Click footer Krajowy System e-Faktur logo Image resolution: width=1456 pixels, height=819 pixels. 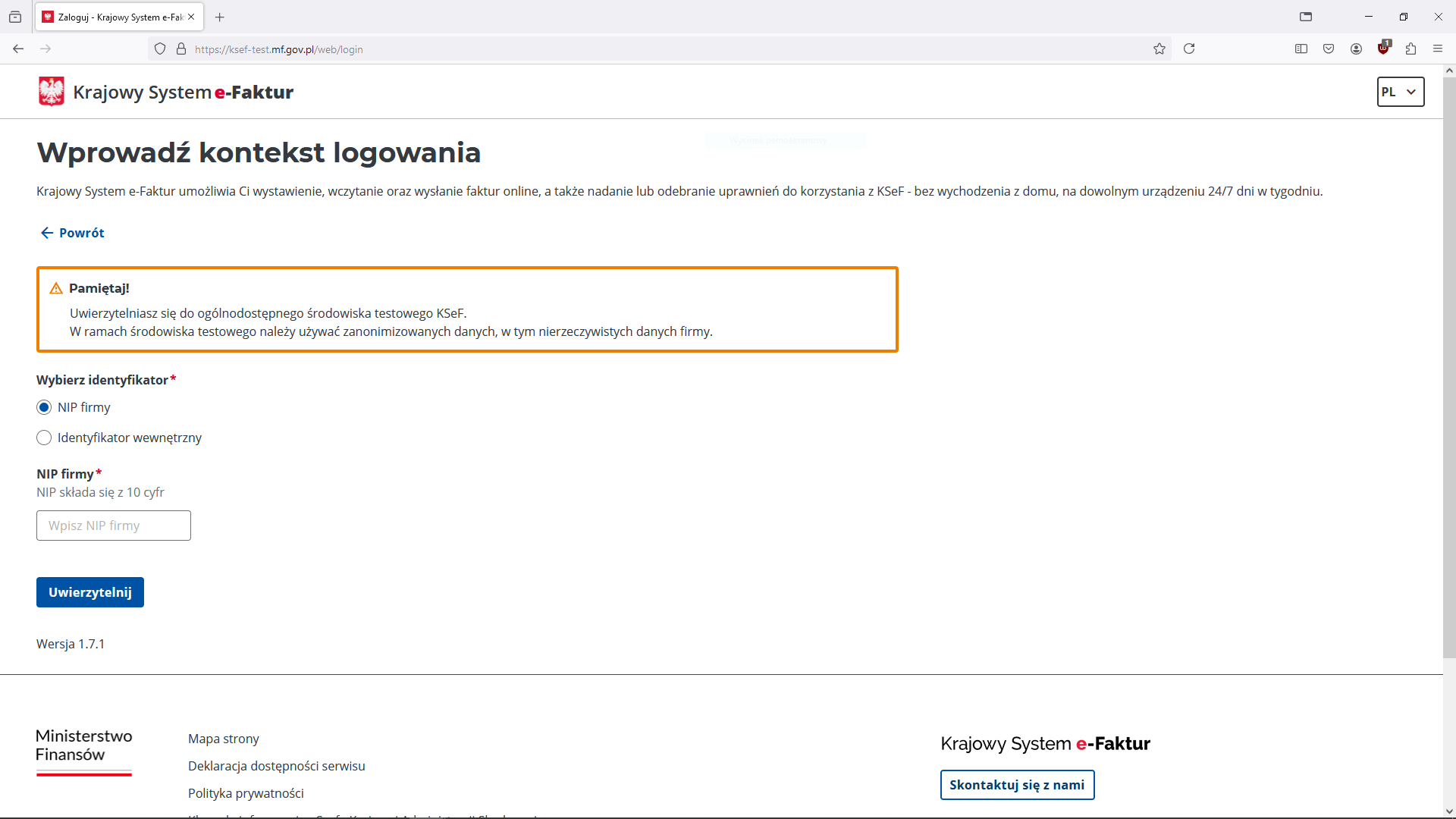pos(1045,743)
